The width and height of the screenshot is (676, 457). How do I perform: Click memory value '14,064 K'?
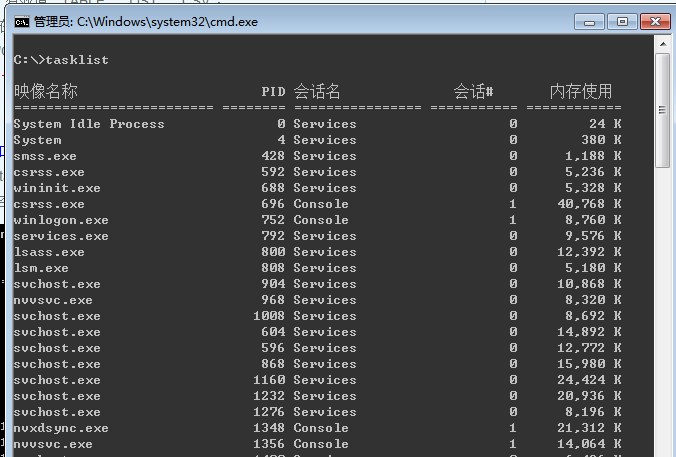pos(589,444)
